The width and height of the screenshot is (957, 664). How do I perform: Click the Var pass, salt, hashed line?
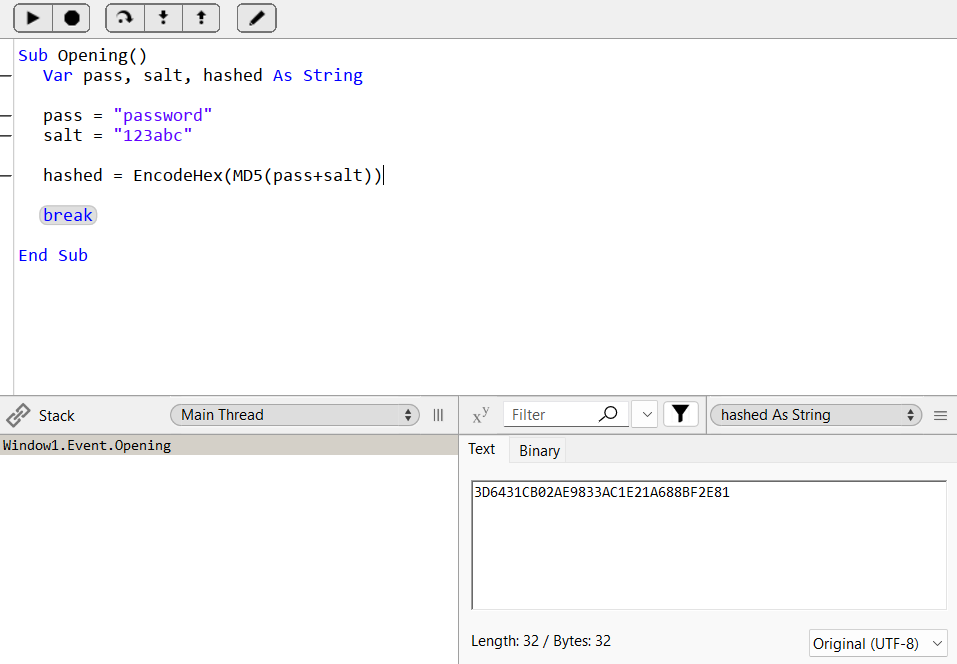point(203,76)
